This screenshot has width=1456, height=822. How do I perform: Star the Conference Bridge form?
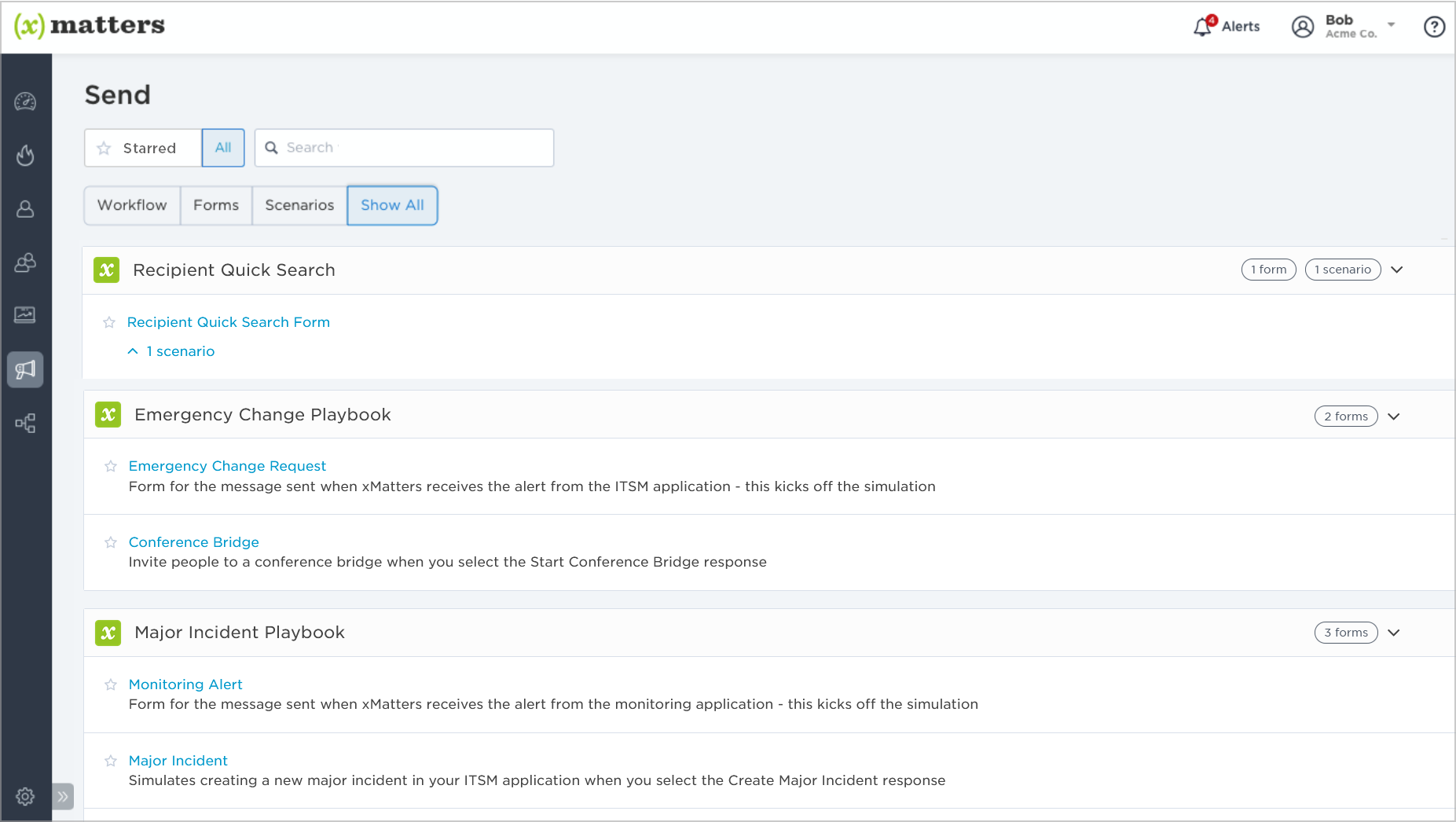point(111,542)
